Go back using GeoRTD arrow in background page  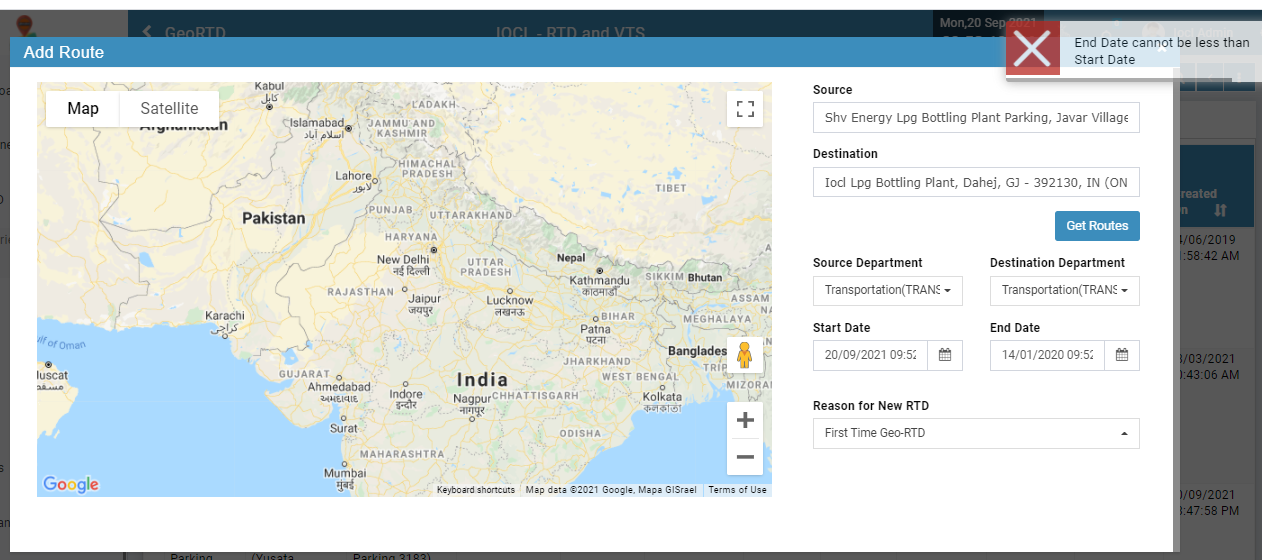pos(147,32)
